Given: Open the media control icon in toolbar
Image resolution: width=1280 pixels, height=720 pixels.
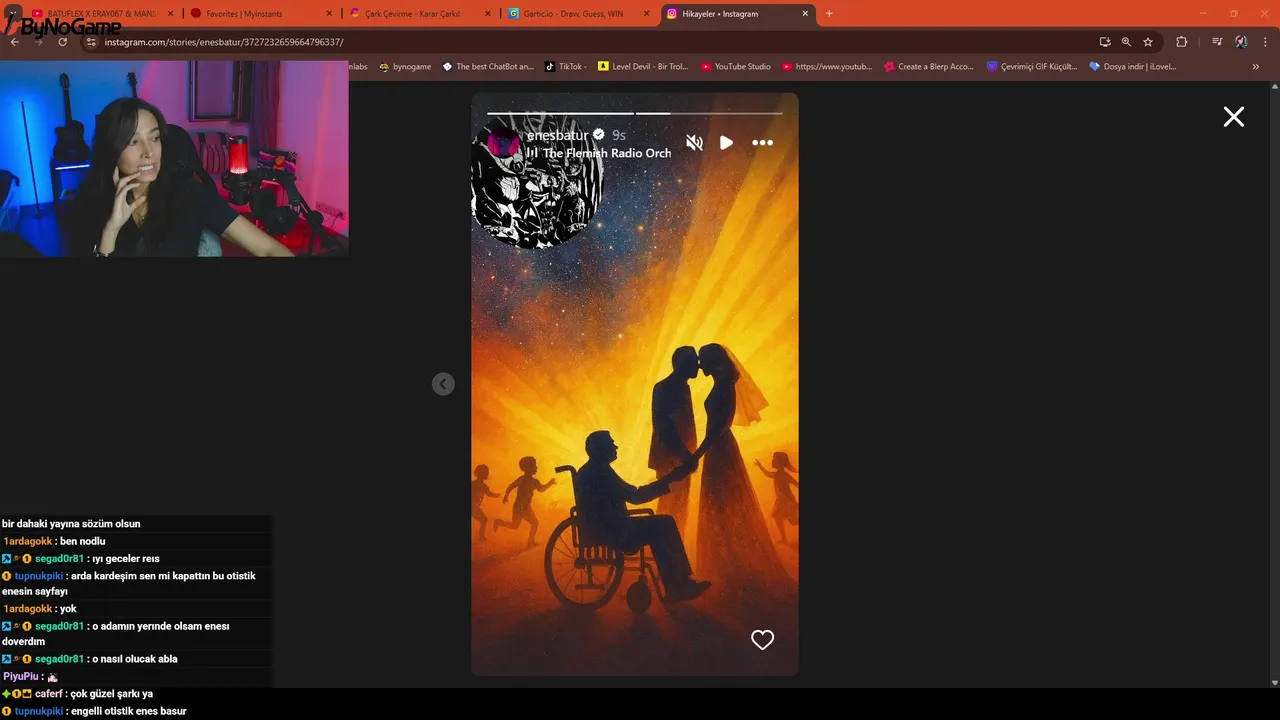Looking at the screenshot, I should point(1217,42).
